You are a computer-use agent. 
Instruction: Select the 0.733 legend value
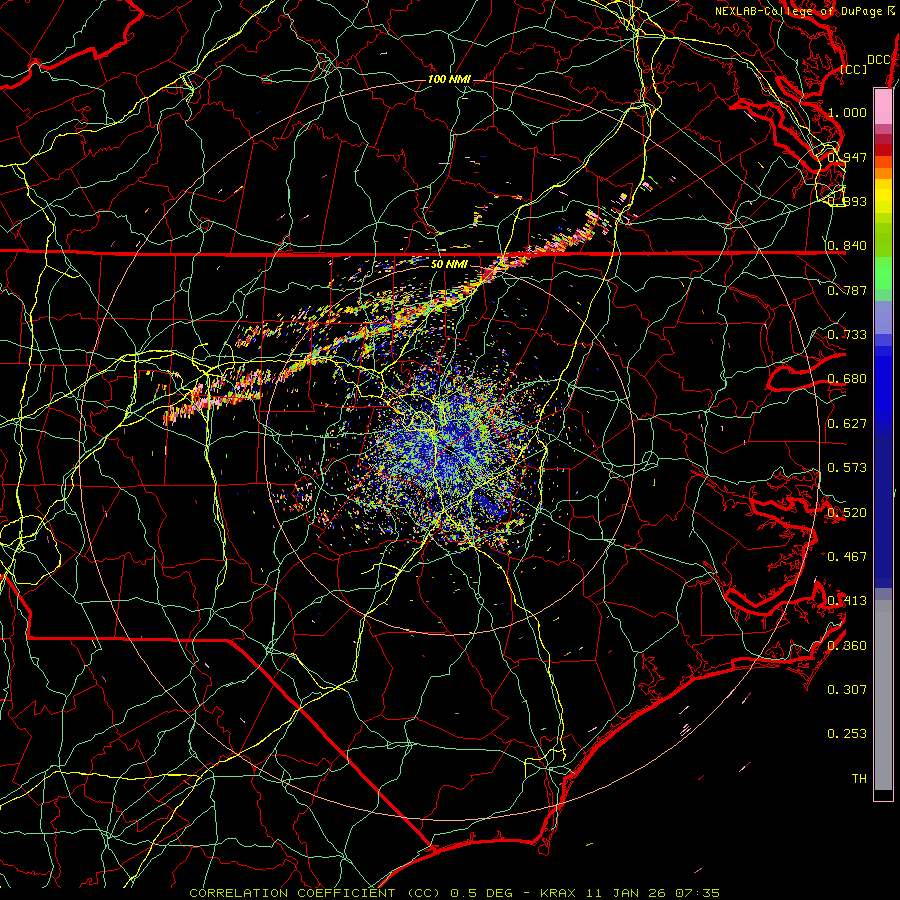pyautogui.click(x=847, y=334)
